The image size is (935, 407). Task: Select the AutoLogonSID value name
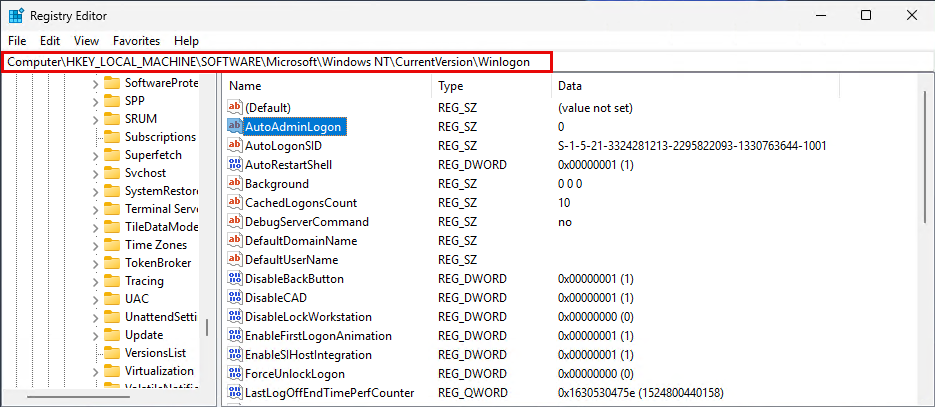tap(284, 146)
